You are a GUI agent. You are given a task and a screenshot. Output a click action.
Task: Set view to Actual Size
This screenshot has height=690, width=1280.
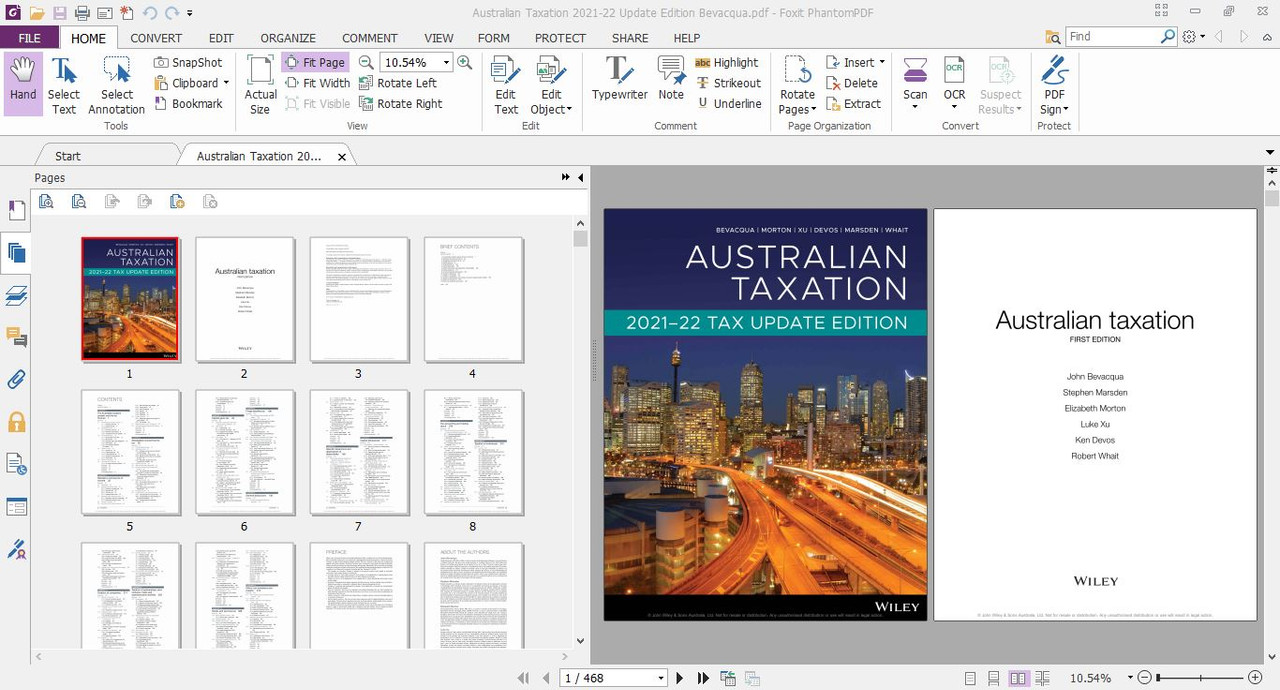tap(260, 85)
